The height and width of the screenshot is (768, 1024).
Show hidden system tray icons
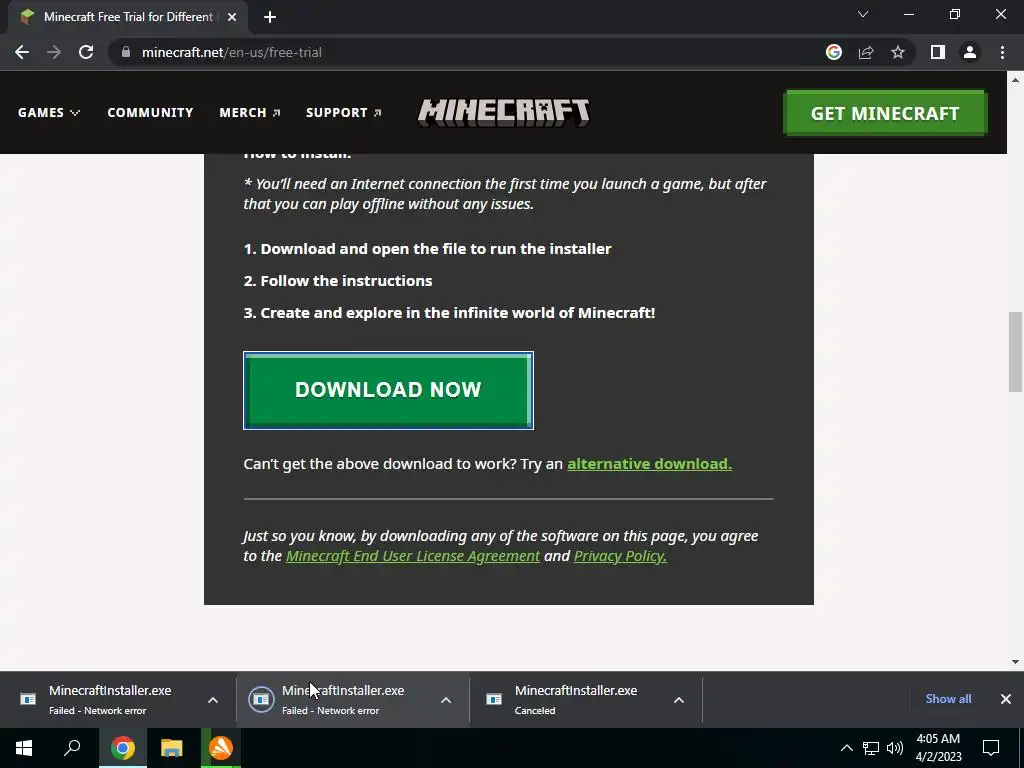pos(846,748)
